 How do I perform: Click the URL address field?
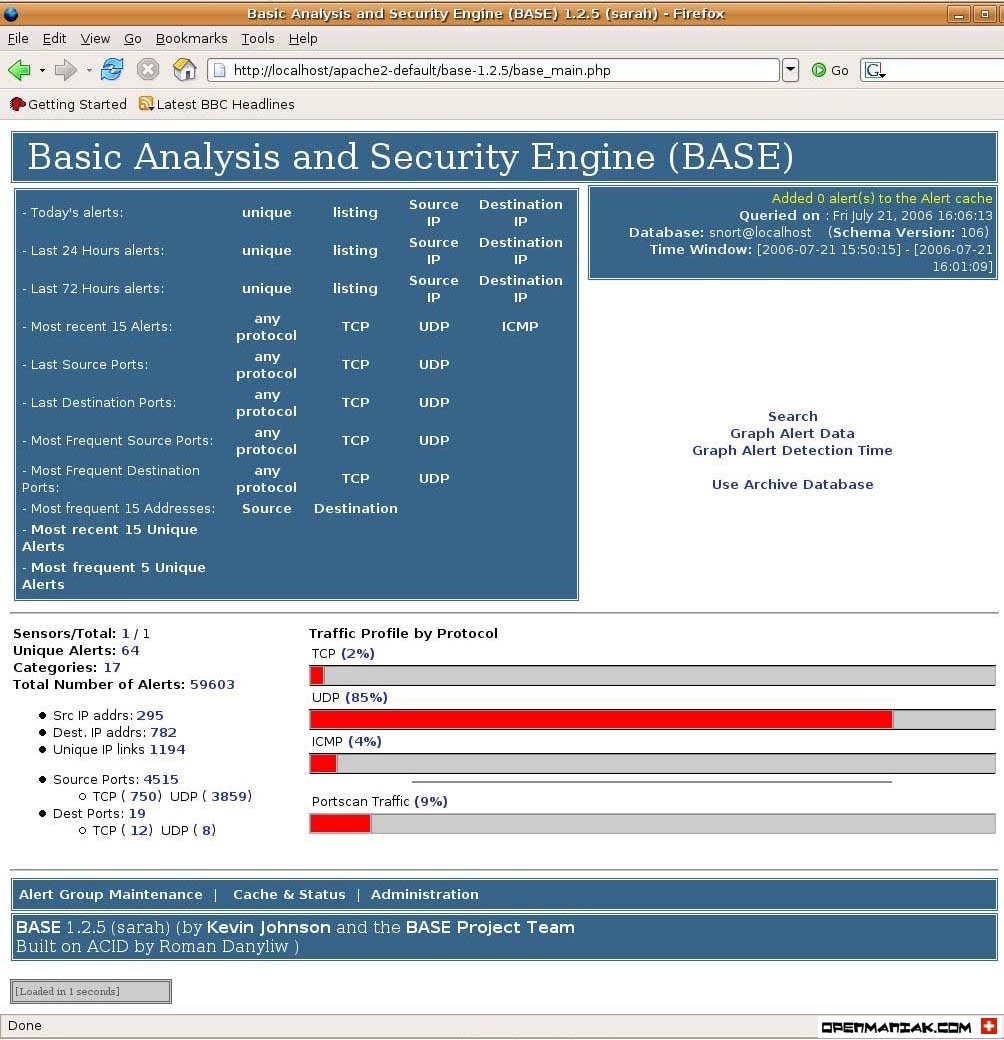[x=494, y=70]
